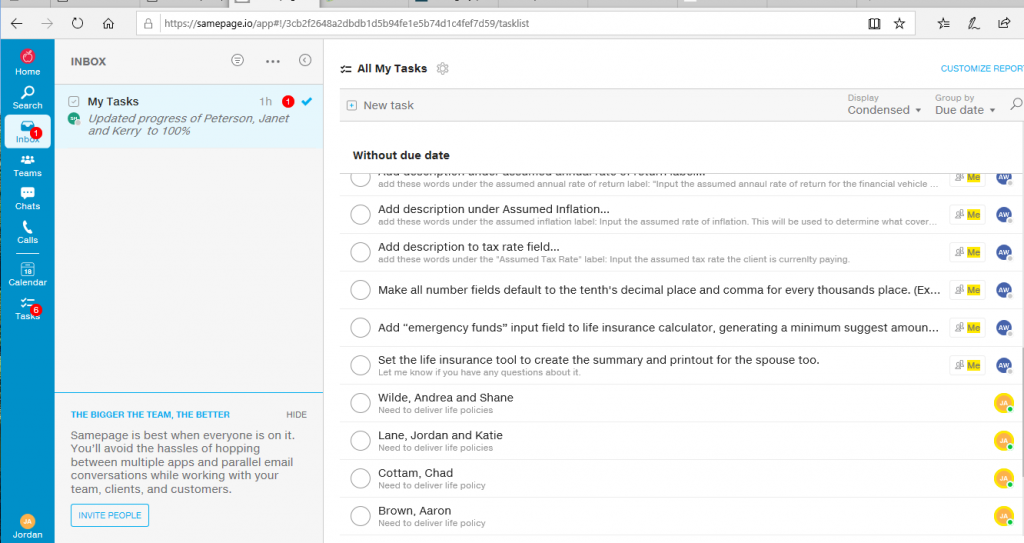Open Tasks in the left sidebar
This screenshot has width=1024, height=543.
(27, 308)
